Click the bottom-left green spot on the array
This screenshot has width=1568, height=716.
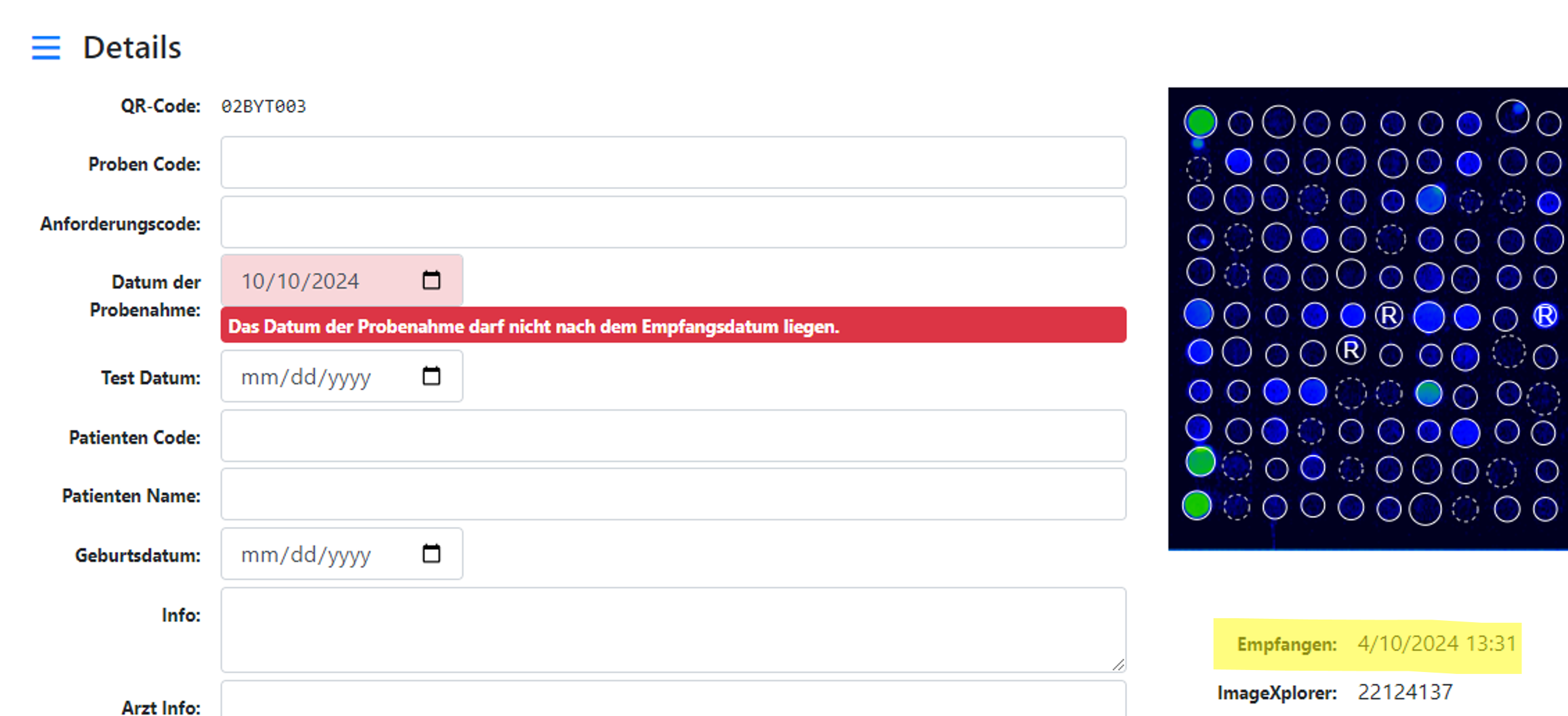pyautogui.click(x=1197, y=505)
